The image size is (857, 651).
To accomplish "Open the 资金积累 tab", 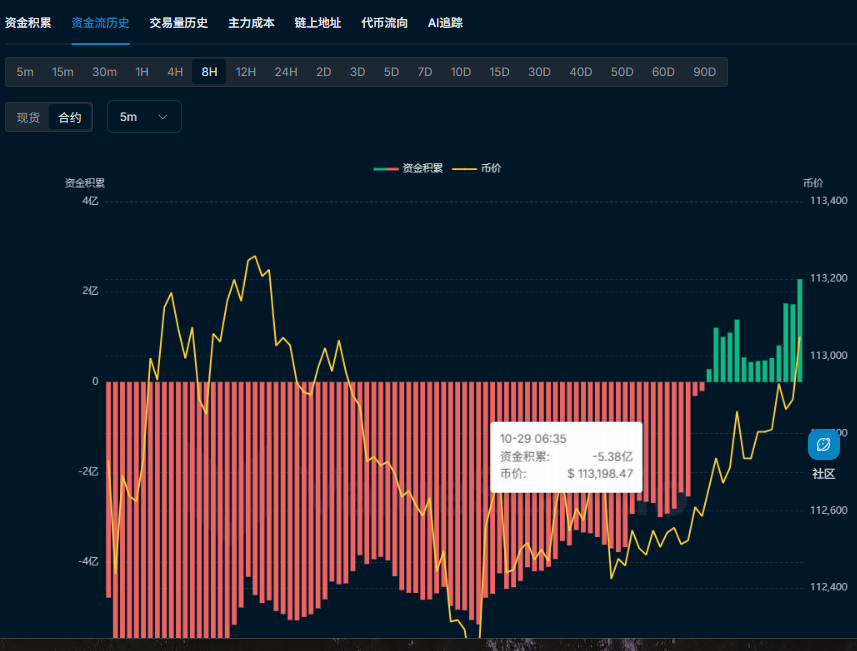I will tap(28, 22).
